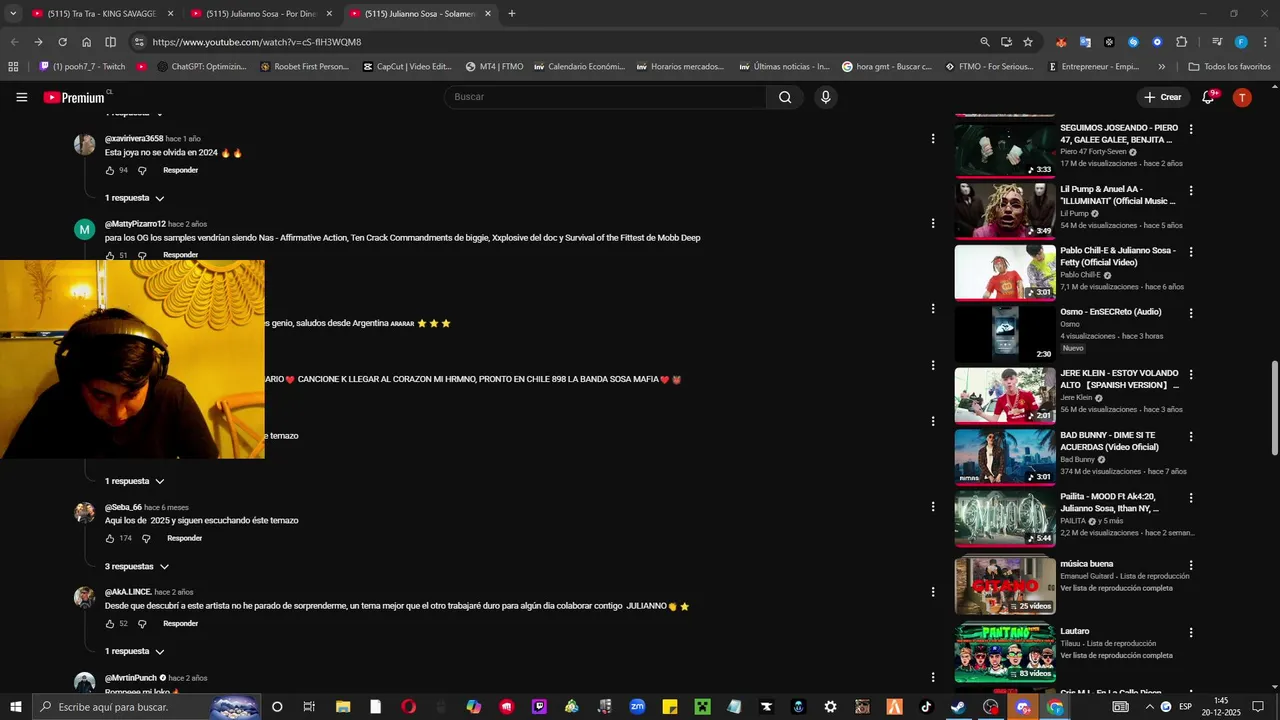
Task: Expand 1 respuesta under @AkA.LINCE.
Action: click(134, 651)
